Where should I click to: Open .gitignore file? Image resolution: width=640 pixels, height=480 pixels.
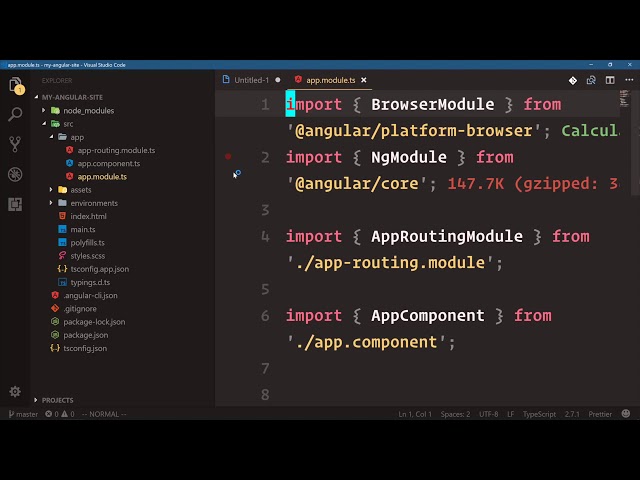pyautogui.click(x=80, y=309)
